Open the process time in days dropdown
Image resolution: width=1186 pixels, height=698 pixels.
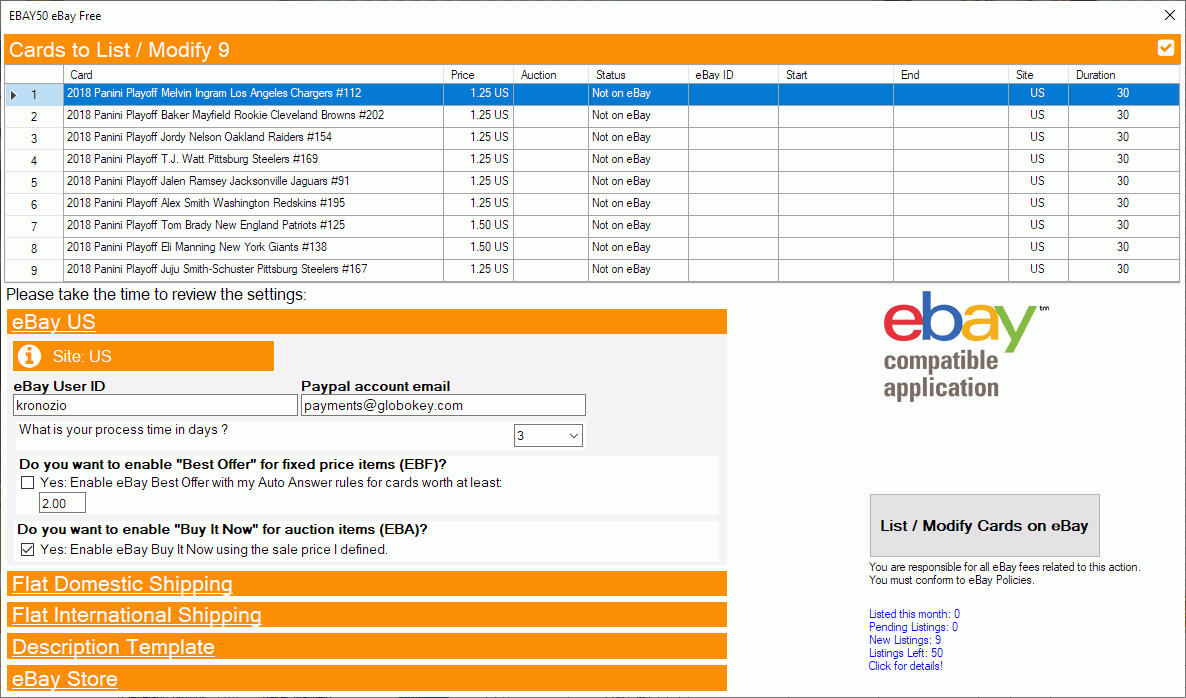coord(548,436)
